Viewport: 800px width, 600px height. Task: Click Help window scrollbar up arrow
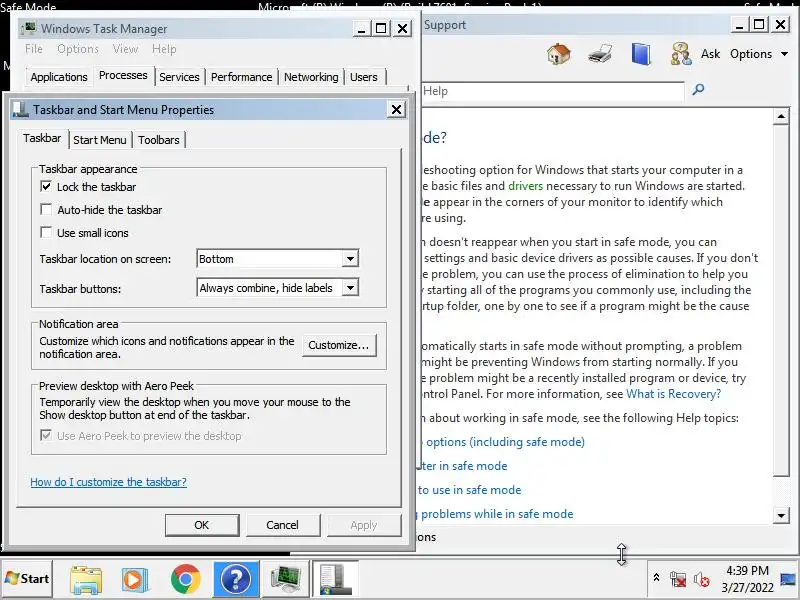pos(781,116)
